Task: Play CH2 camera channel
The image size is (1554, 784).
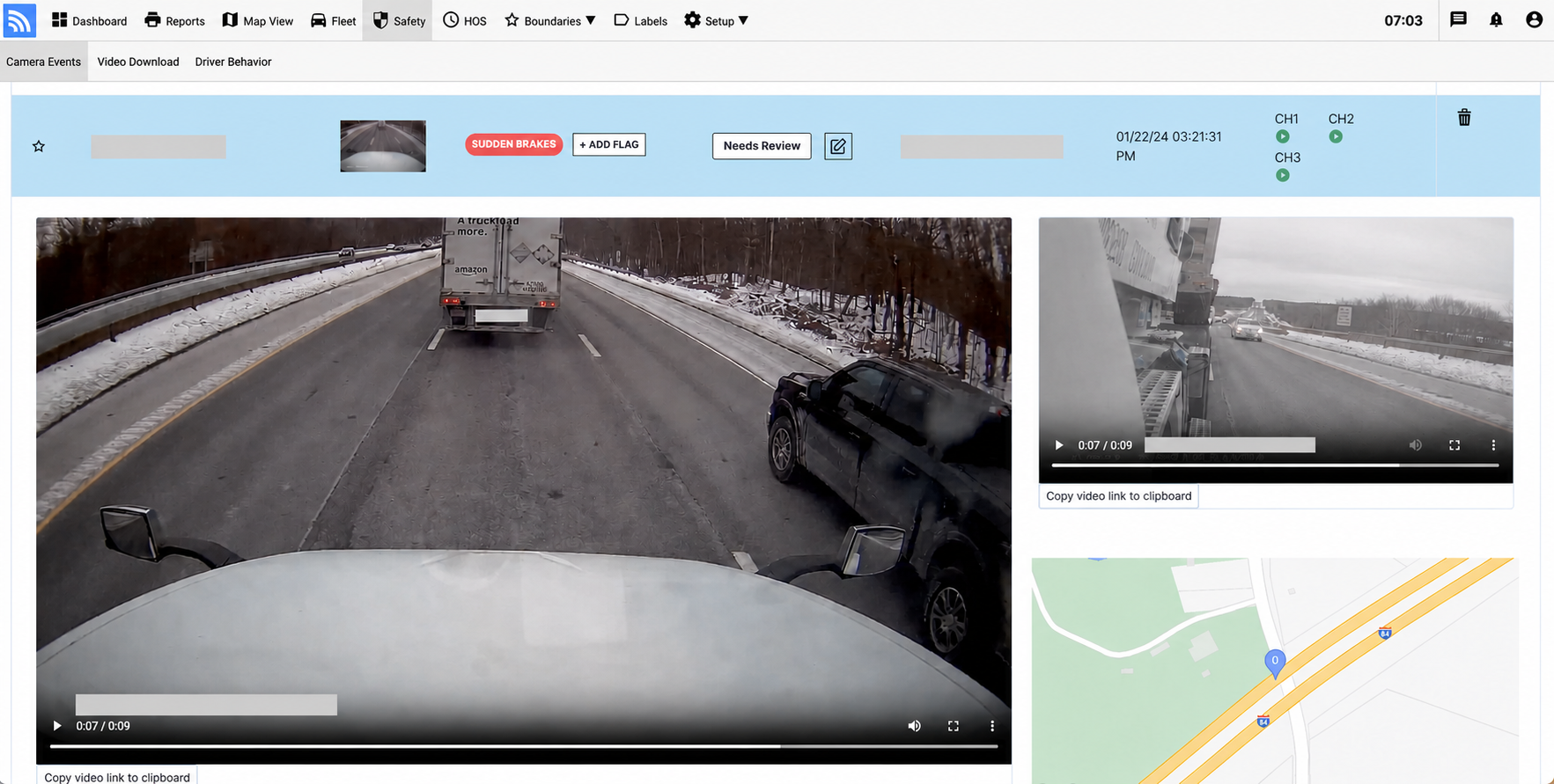Action: click(1336, 136)
